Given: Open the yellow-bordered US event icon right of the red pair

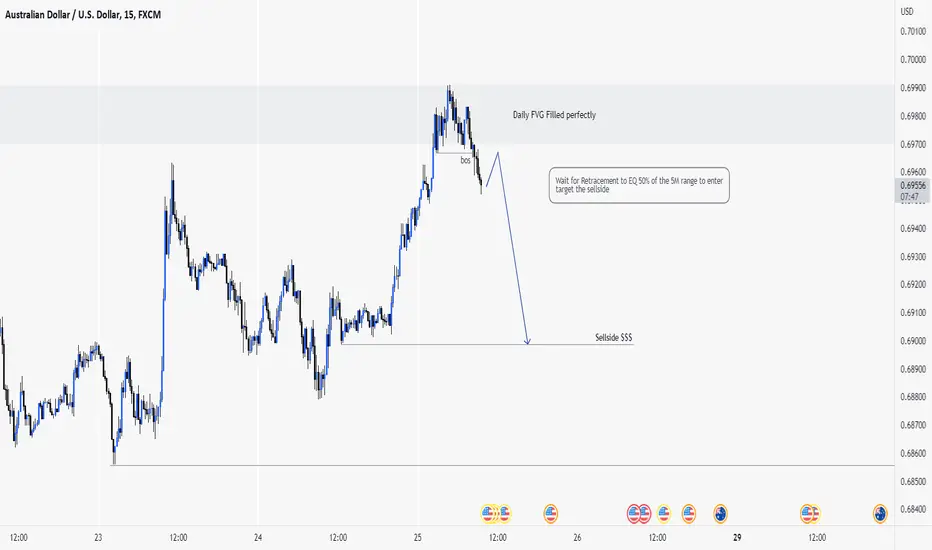Looking at the screenshot, I should tap(663, 513).
